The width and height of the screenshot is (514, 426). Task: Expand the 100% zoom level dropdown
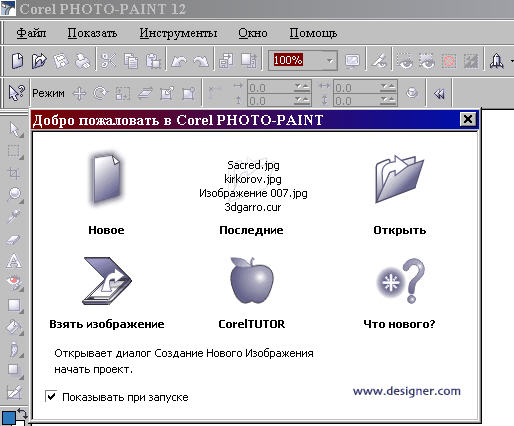[330, 61]
